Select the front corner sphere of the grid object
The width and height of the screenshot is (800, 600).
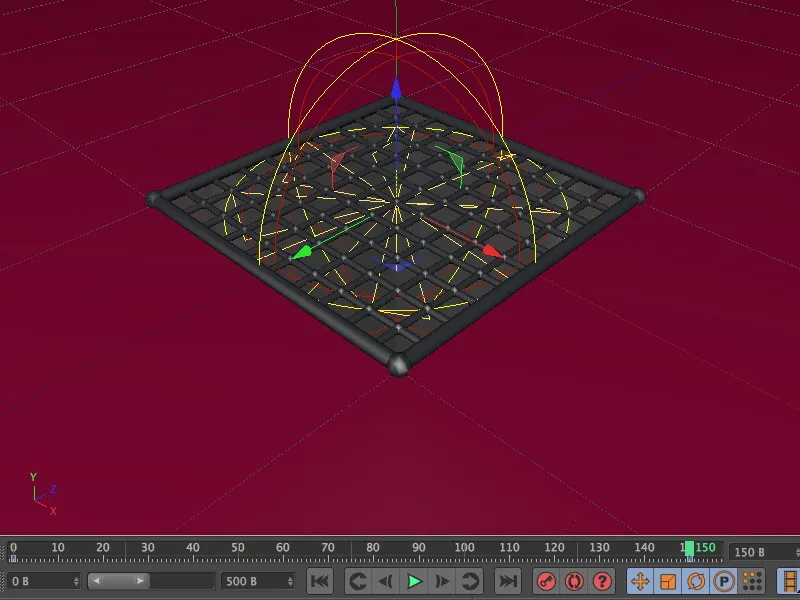point(398,365)
